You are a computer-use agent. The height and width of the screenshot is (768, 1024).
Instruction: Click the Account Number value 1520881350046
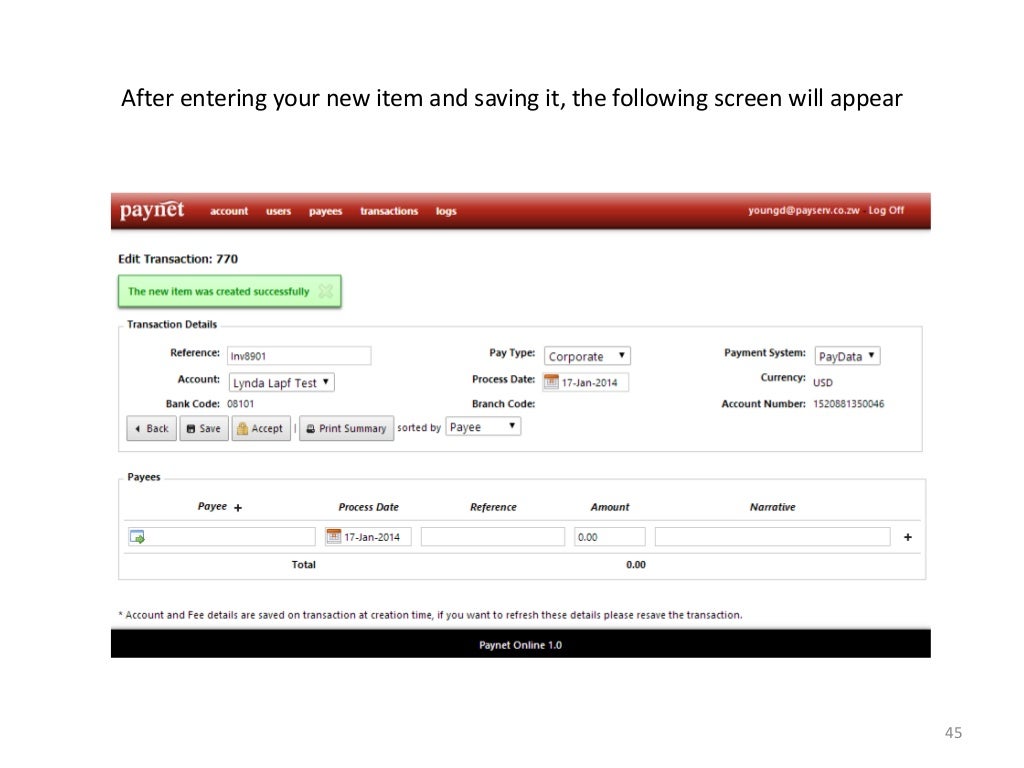click(x=848, y=404)
